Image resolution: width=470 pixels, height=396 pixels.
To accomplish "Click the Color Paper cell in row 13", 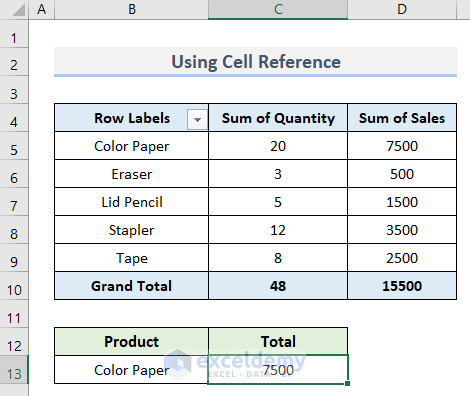I will pyautogui.click(x=132, y=370).
